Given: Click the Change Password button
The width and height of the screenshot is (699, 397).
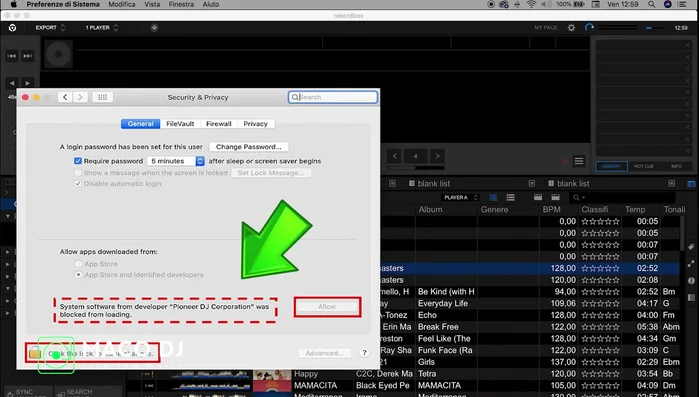Looking at the screenshot, I should [x=249, y=147].
